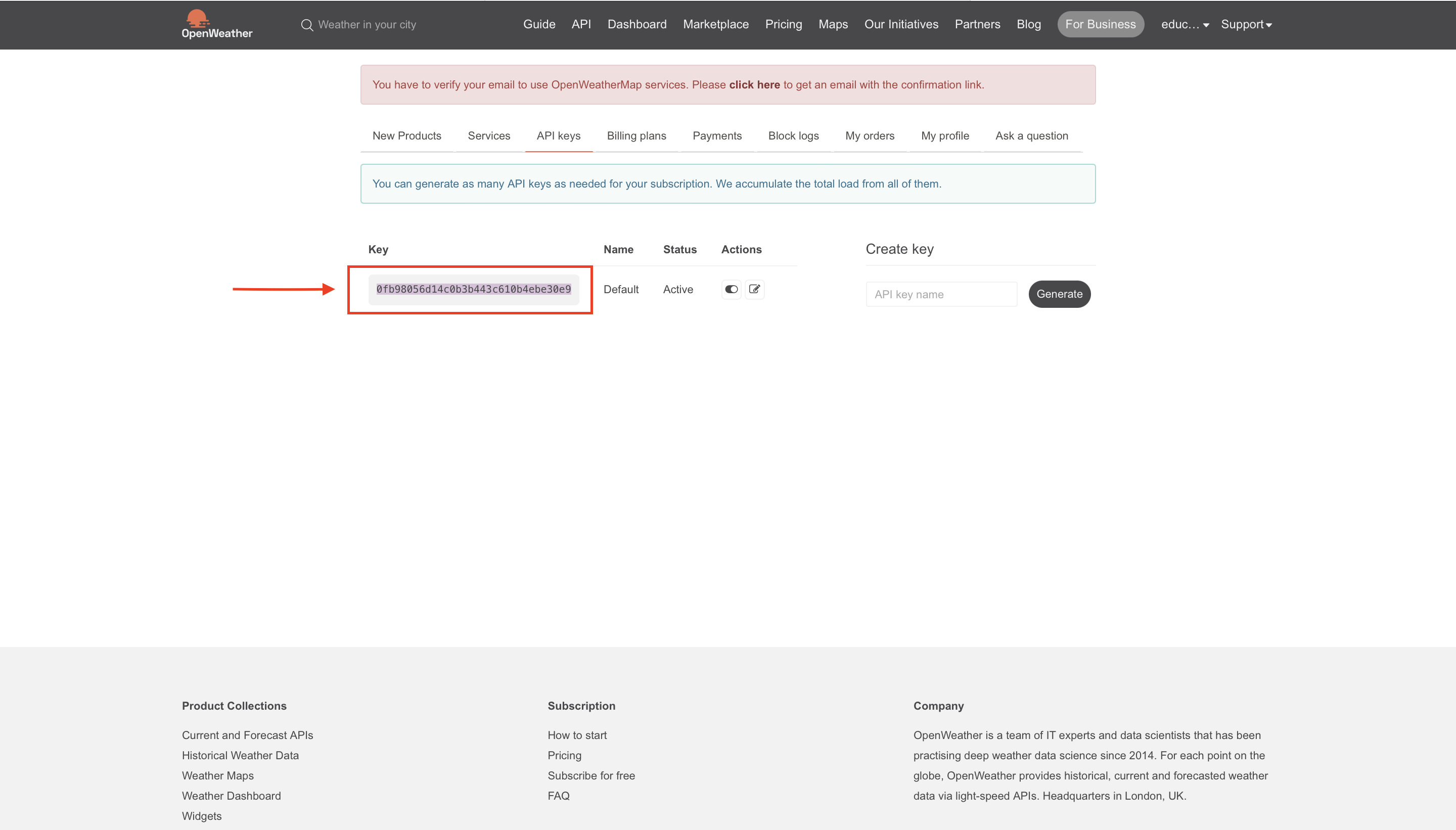Select the Services tab

(x=488, y=135)
